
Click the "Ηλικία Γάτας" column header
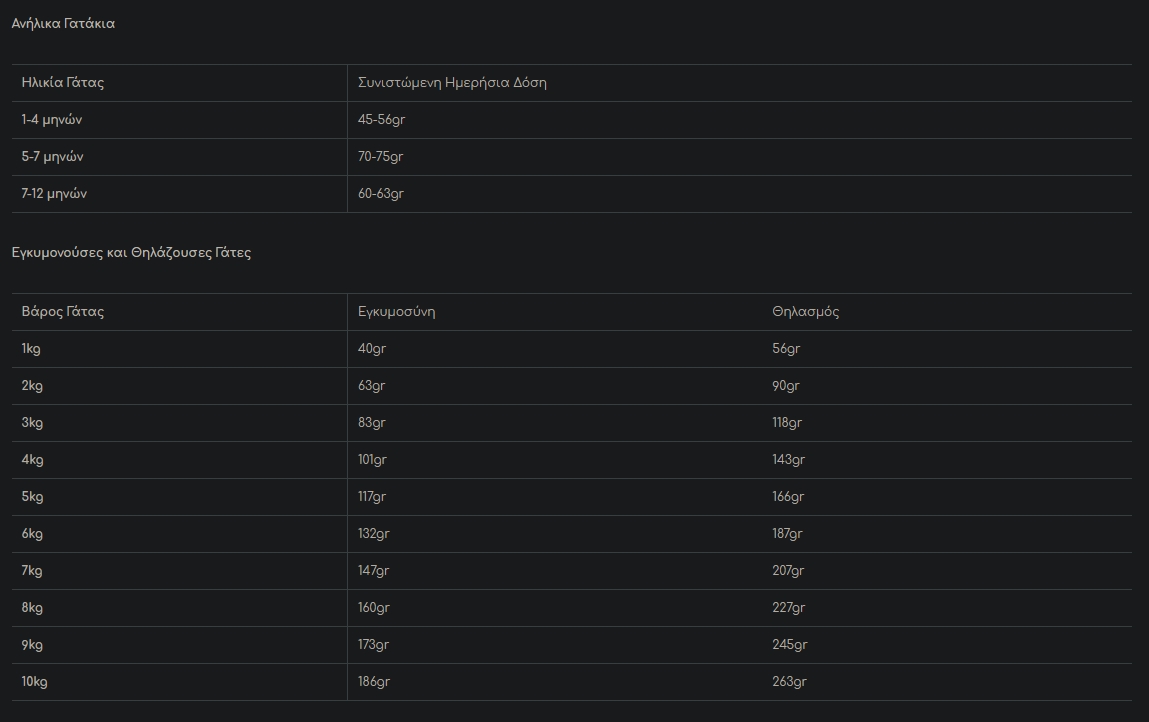click(63, 83)
